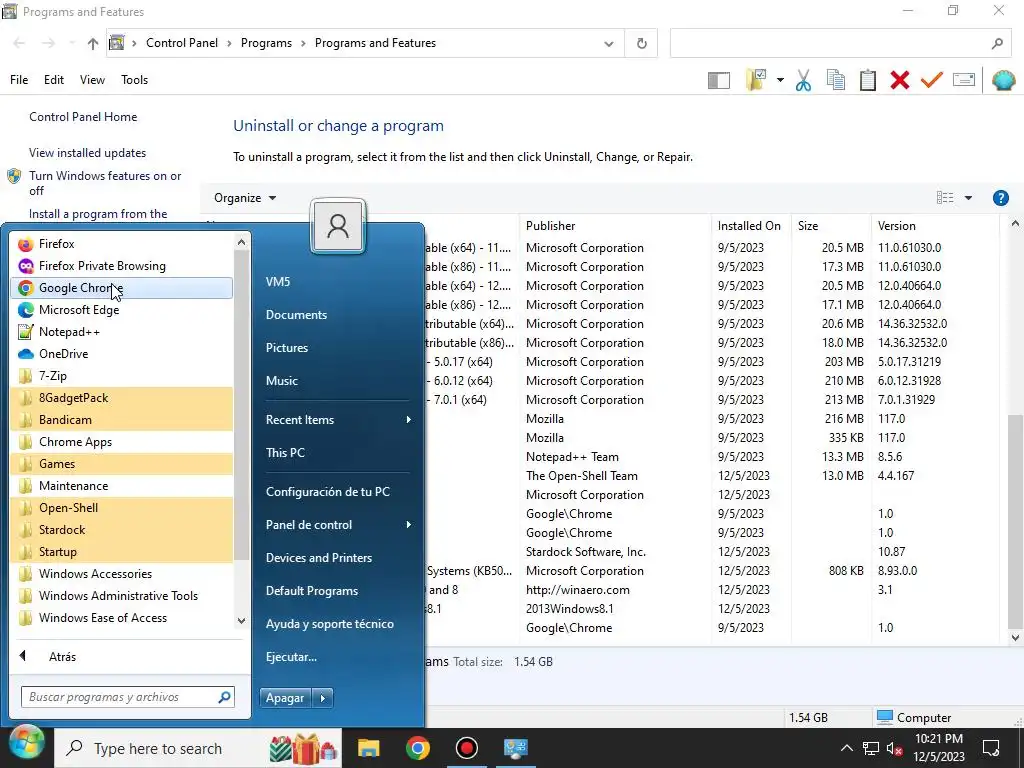Screen dimensions: 1024x768
Task: Open OneDrive from start menu
Action: click(x=121, y=354)
